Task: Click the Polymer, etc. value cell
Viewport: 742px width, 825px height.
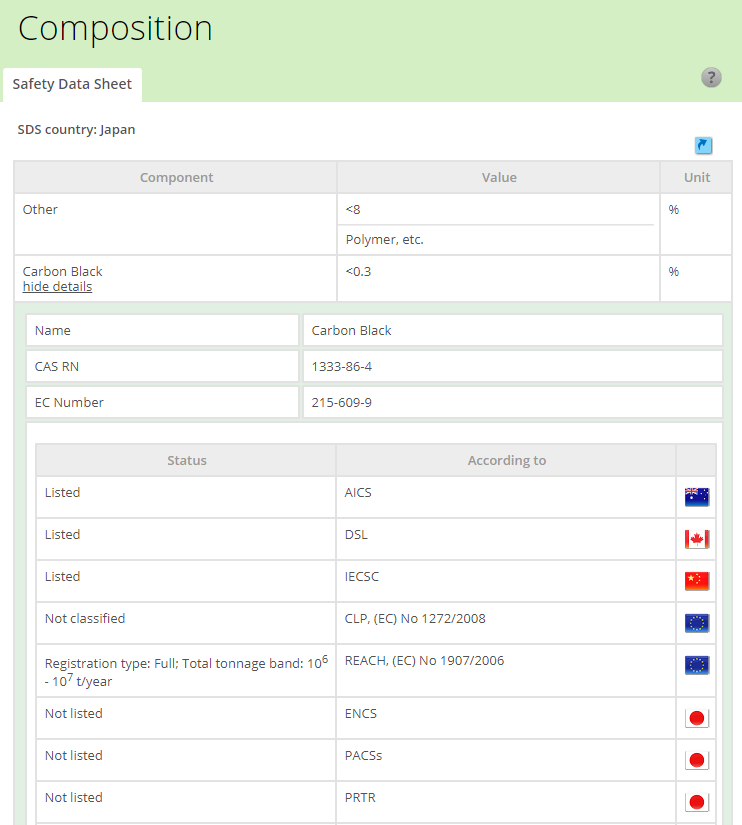Action: pyautogui.click(x=385, y=240)
